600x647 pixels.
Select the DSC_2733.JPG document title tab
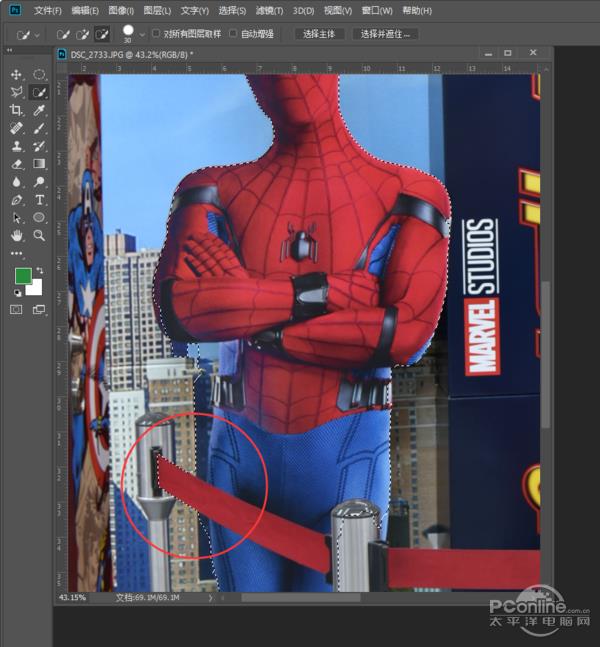[132, 54]
